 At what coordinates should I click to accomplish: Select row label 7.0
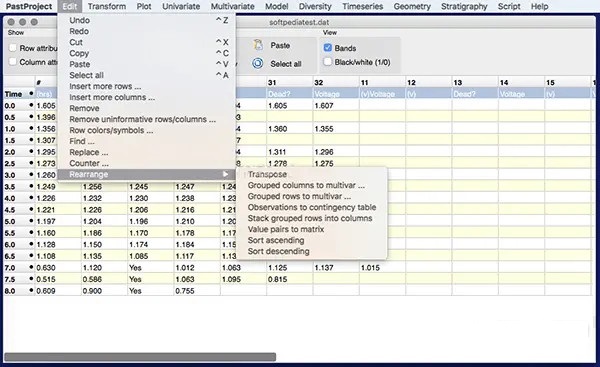click(10, 268)
